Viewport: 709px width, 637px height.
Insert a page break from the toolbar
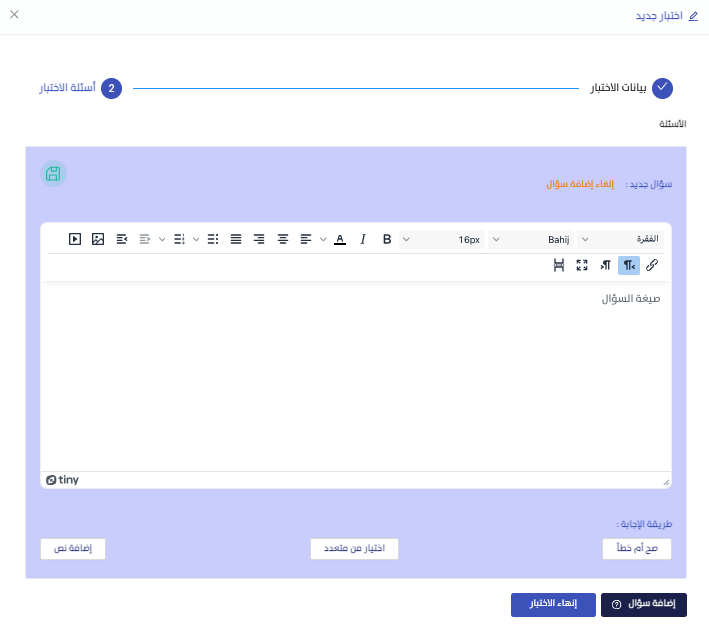[559, 265]
